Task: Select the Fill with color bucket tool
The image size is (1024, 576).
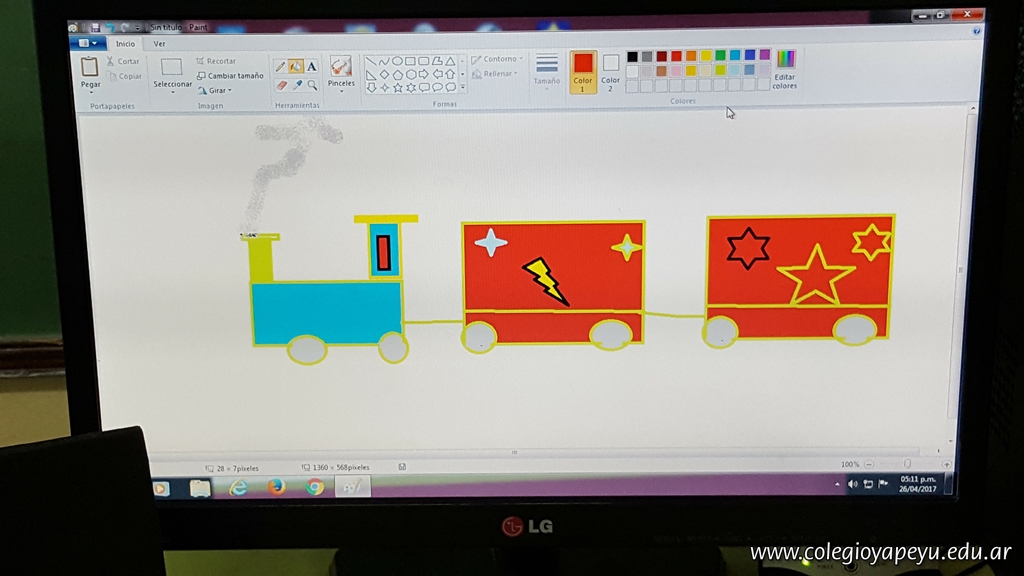Action: 297,67
